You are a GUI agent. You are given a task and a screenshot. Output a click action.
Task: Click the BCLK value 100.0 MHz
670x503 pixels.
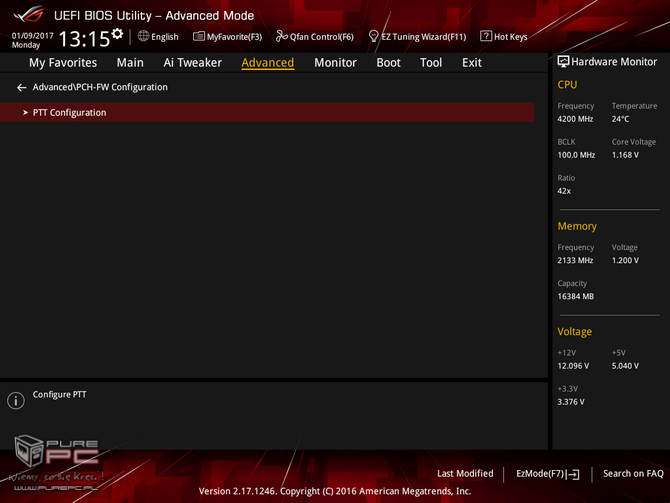point(576,155)
